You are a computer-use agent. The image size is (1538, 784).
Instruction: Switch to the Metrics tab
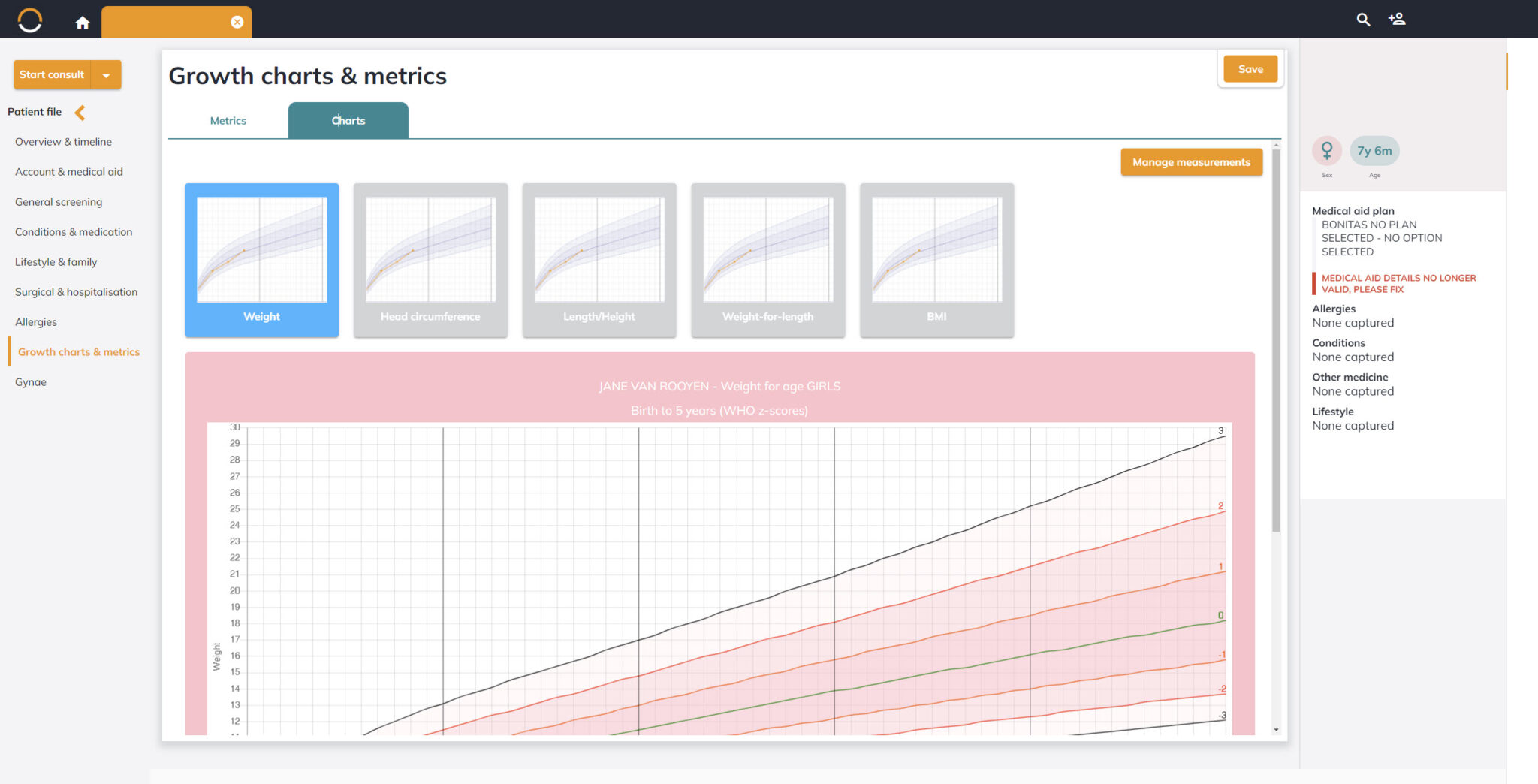228,121
